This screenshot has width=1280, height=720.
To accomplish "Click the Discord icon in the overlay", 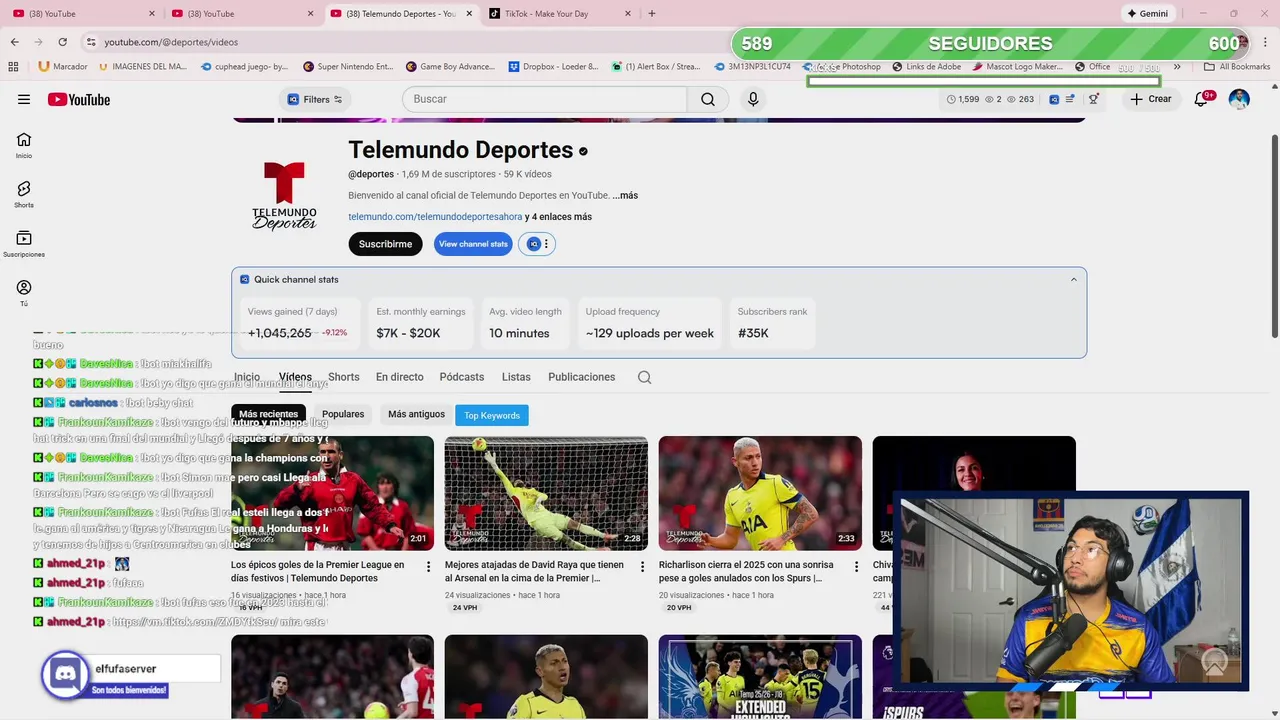I will [65, 673].
